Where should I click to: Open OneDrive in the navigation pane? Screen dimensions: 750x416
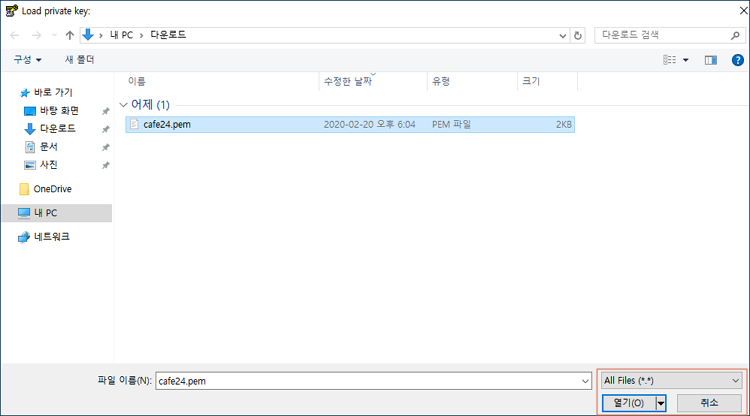coord(52,189)
